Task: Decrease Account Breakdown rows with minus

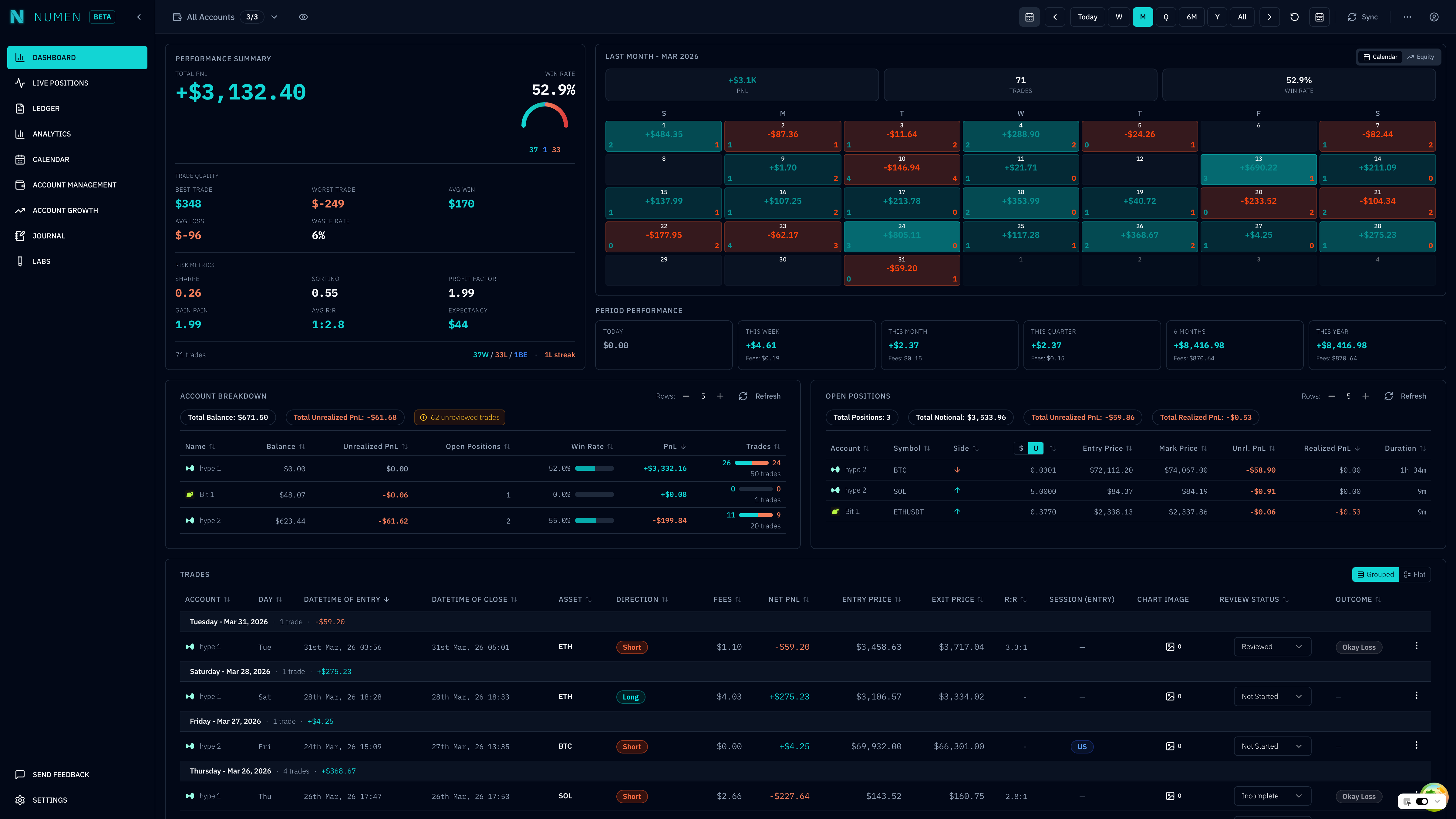Action: tap(686, 396)
